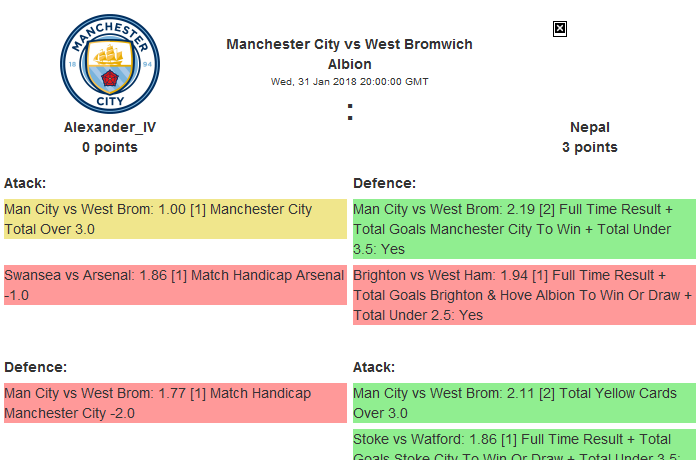
Task: Select the red Match Handicap Manchester City -2.0 bet
Action: [174, 403]
